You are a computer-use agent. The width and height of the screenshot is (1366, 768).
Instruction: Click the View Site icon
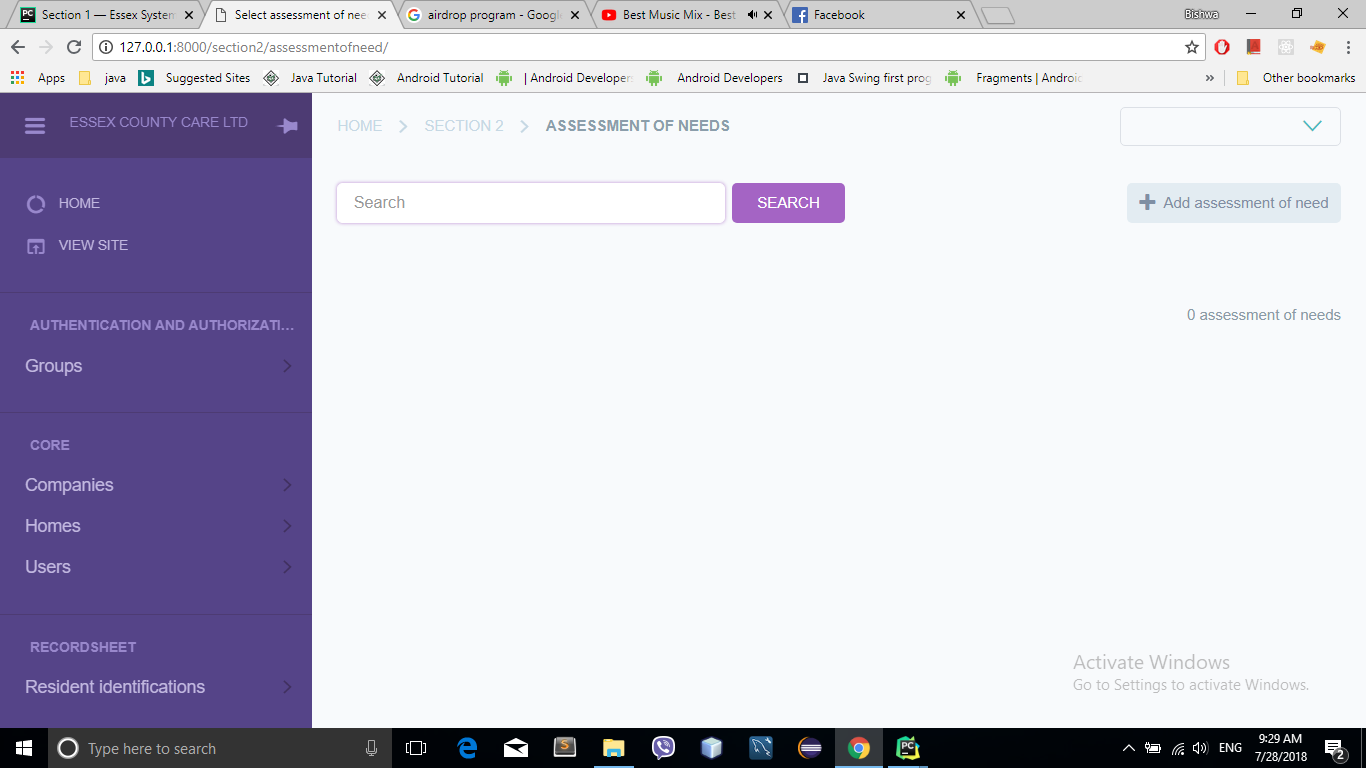[x=36, y=246]
